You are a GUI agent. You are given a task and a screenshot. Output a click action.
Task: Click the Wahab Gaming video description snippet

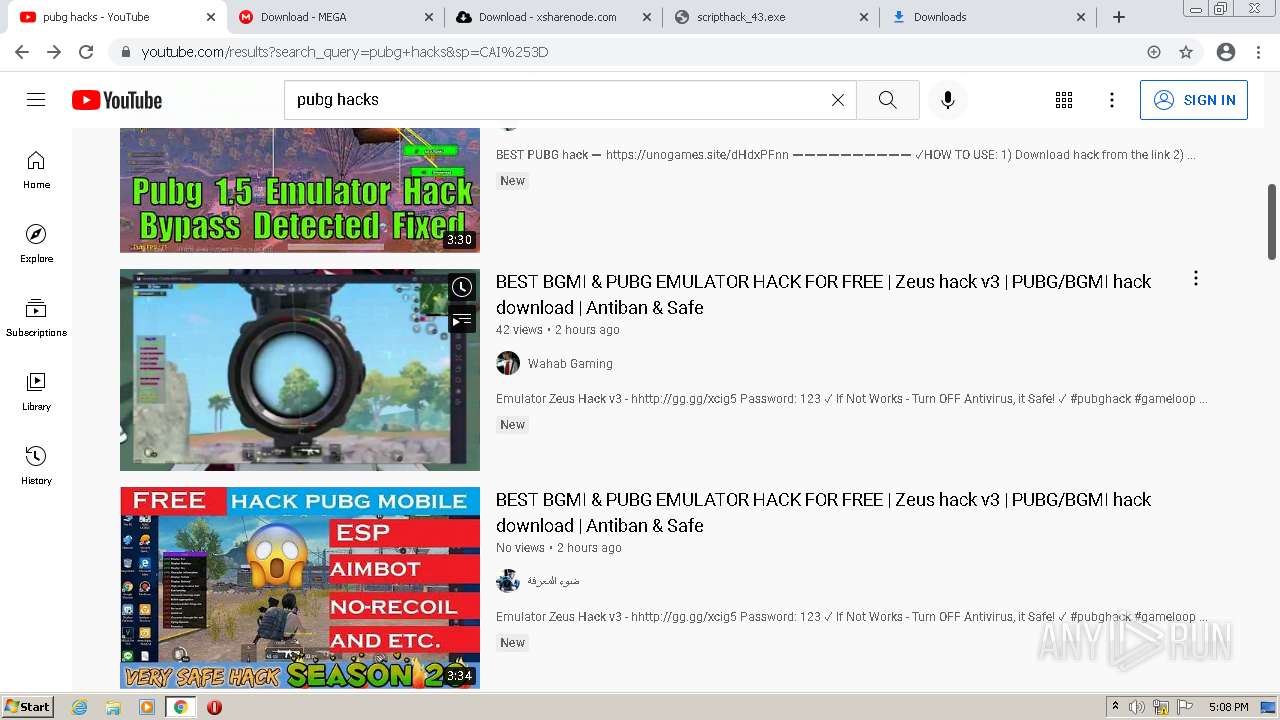pos(851,399)
